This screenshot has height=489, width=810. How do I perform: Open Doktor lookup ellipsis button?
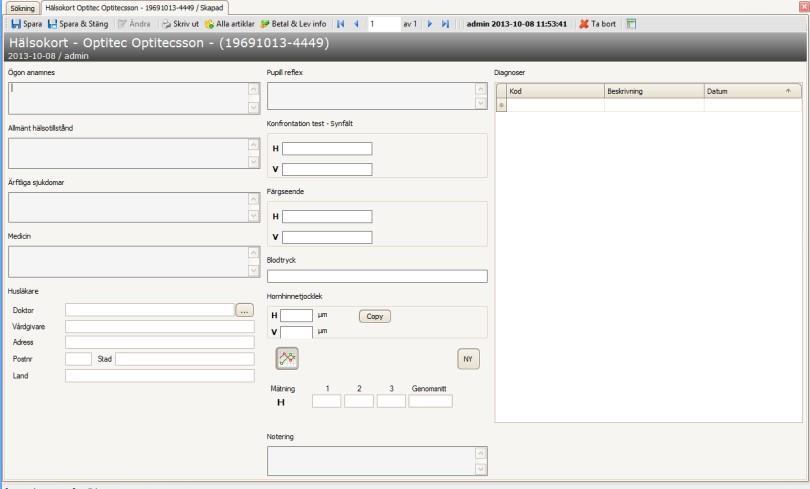pyautogui.click(x=244, y=310)
